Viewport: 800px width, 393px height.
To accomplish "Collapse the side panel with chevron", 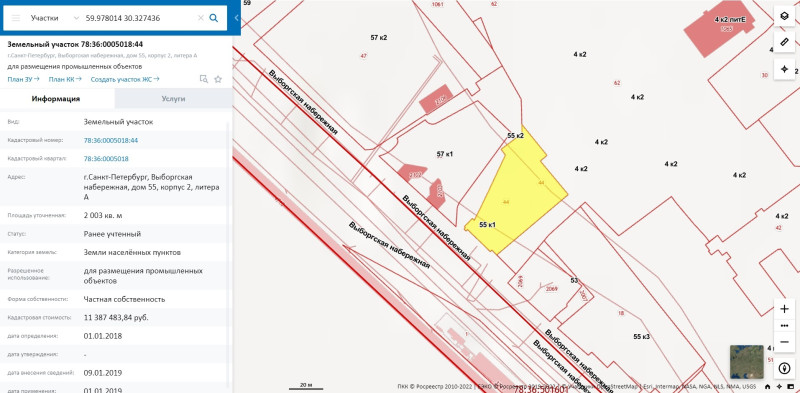I will pyautogui.click(x=236, y=18).
